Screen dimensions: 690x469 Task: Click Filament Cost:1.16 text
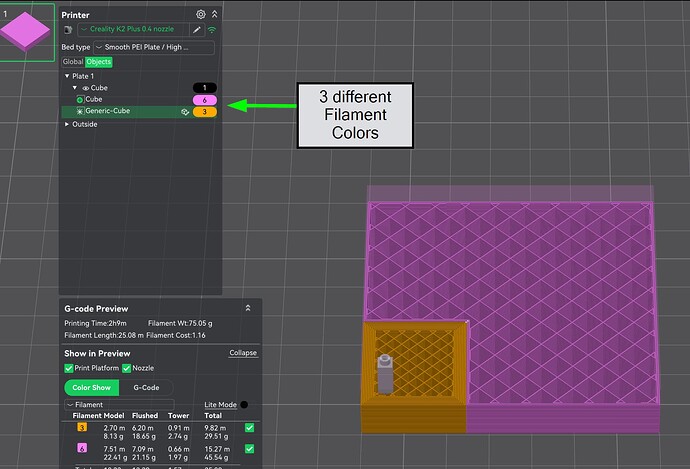coord(176,335)
